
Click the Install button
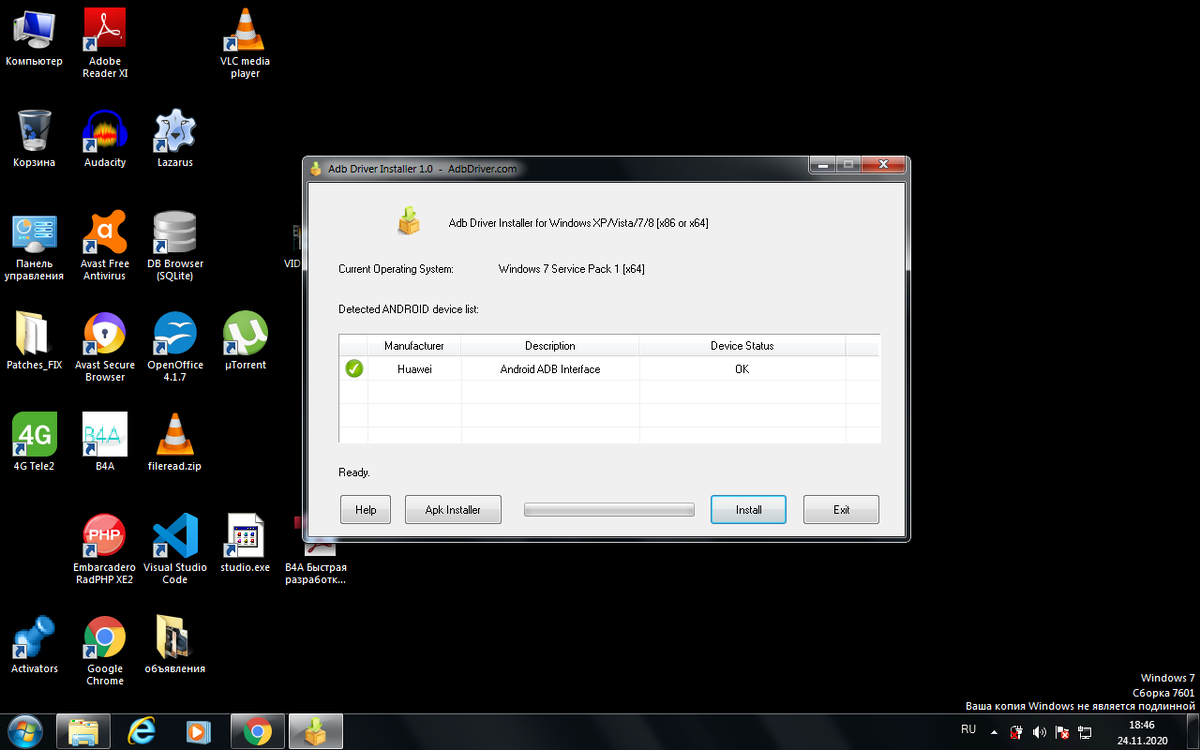[x=748, y=509]
